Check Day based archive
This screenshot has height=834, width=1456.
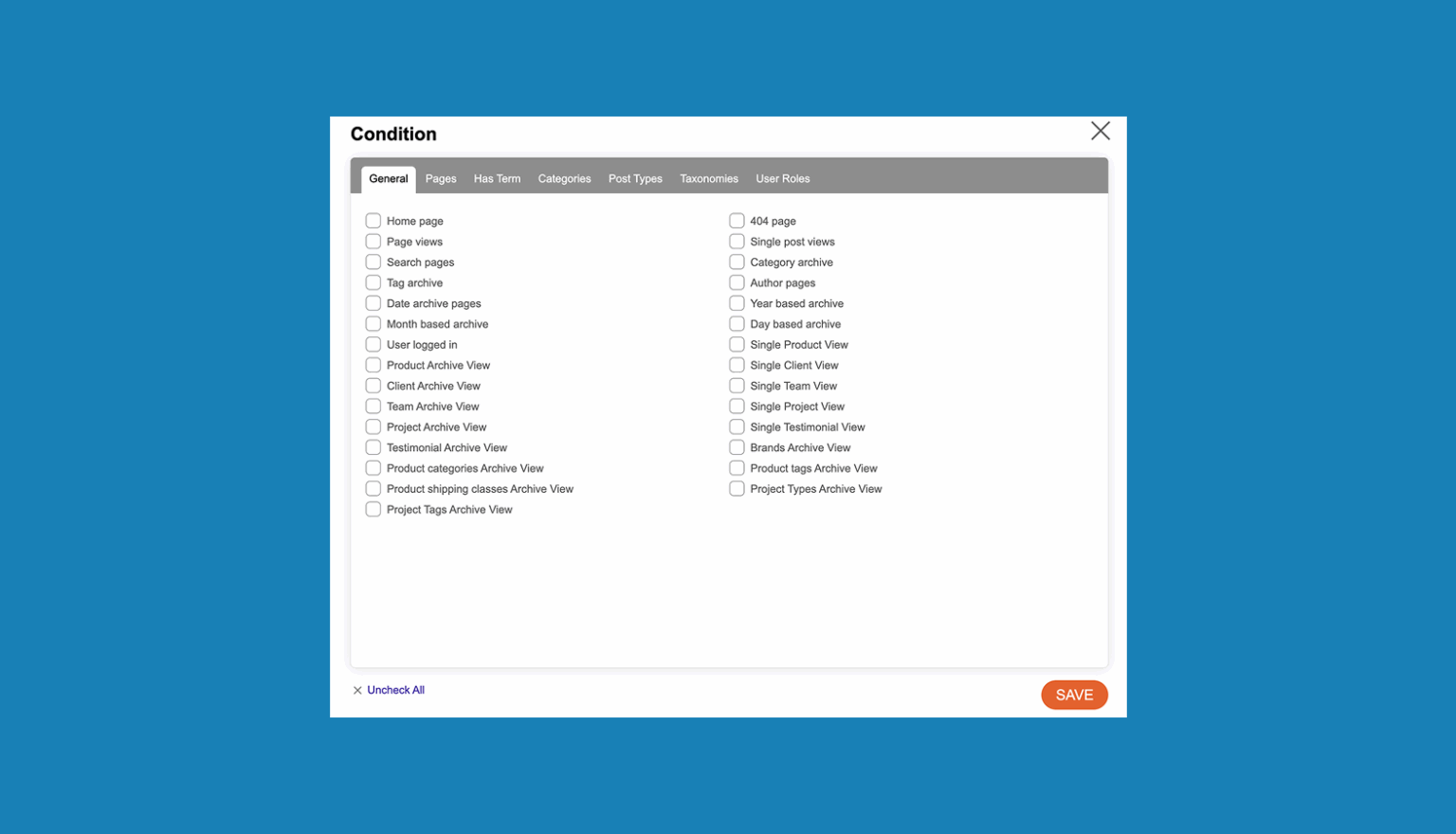pos(737,323)
